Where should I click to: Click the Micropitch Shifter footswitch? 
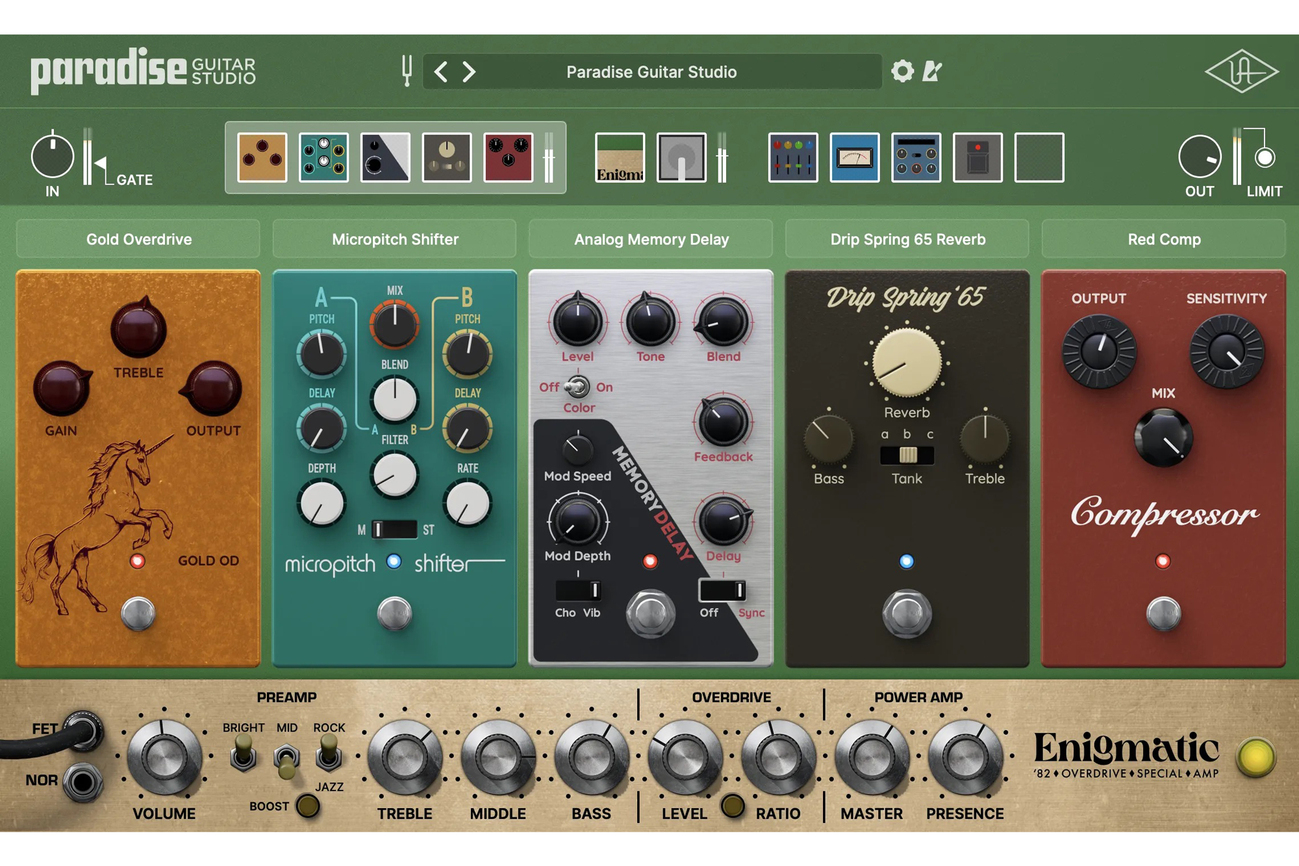[x=394, y=613]
